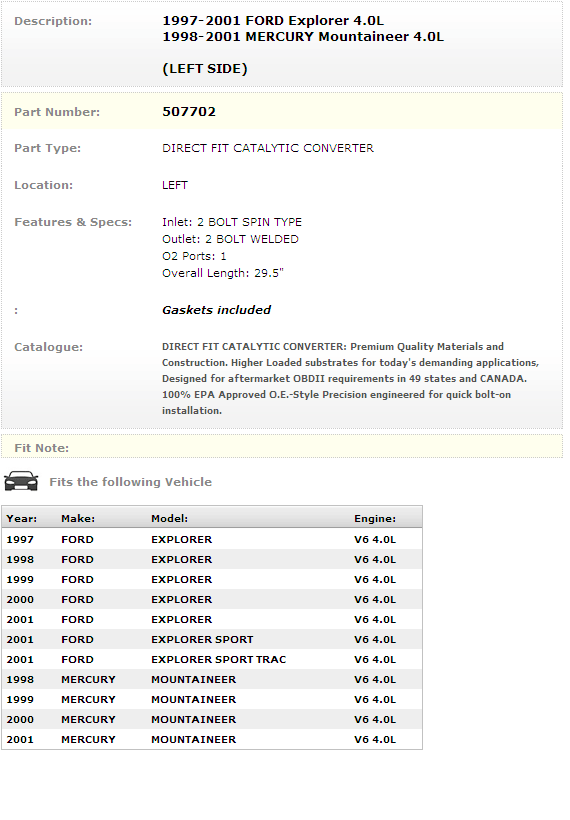The image size is (570, 820).
Task: Select the 2000 Ford Explorer row
Action: click(212, 599)
